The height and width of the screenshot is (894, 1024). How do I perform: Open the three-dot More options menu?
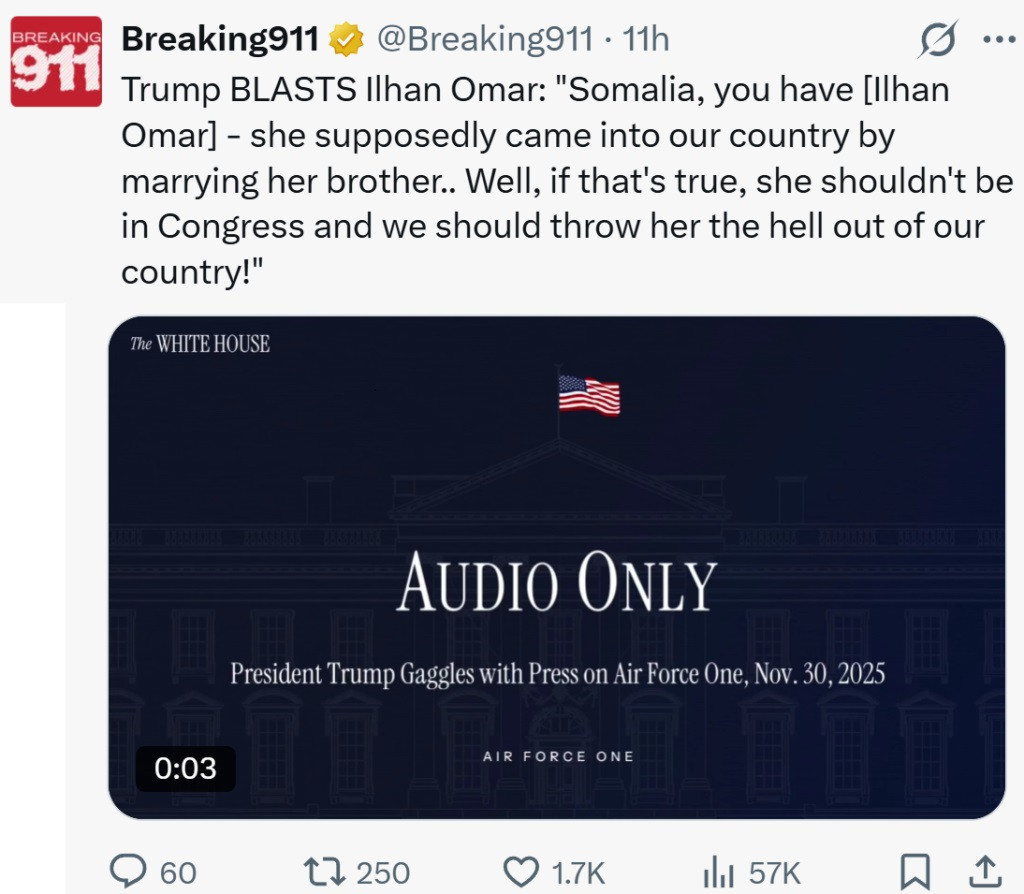[999, 40]
